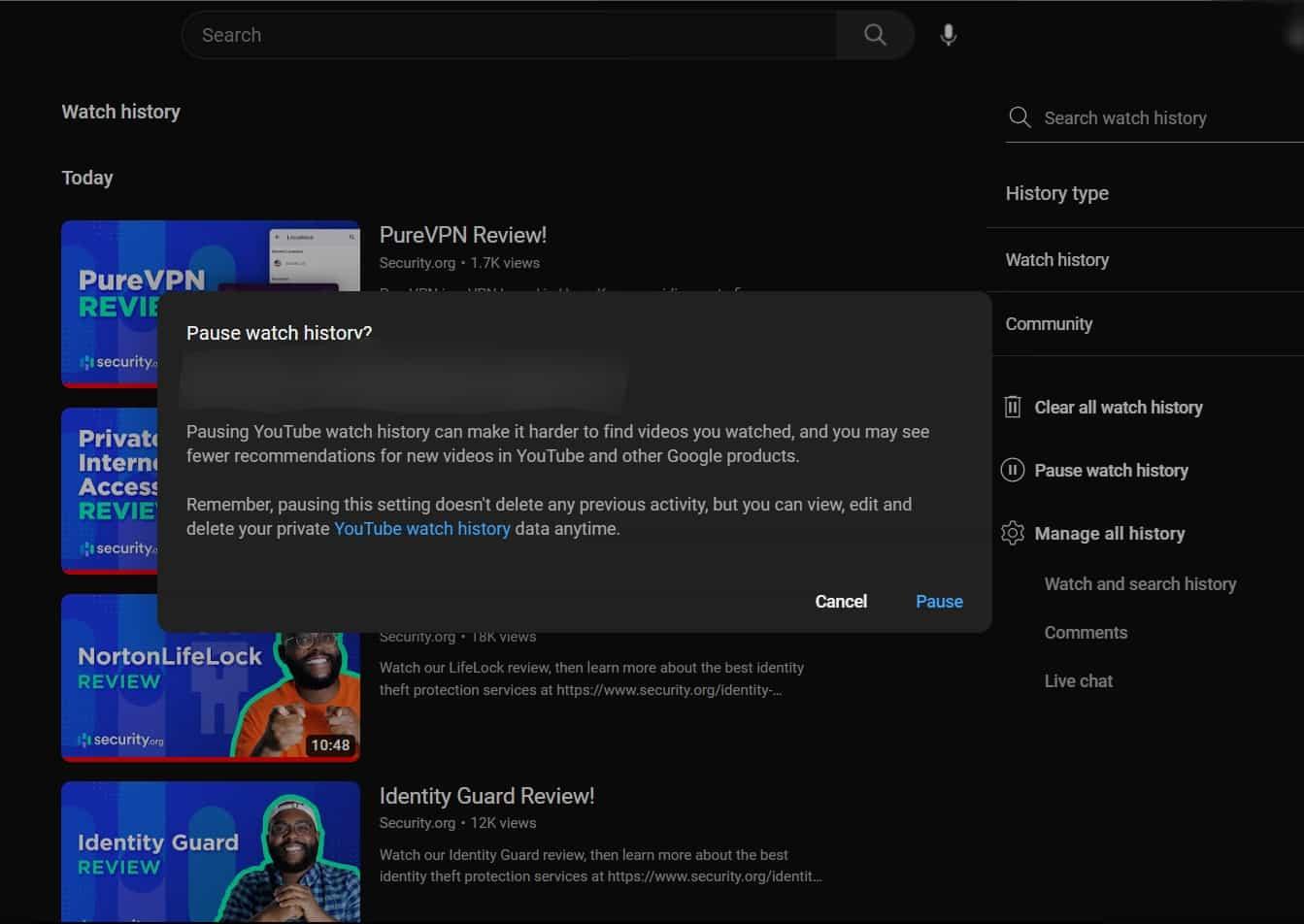Click the search magnifier button
Viewport: 1304px width, 924px height.
pyautogui.click(x=875, y=35)
